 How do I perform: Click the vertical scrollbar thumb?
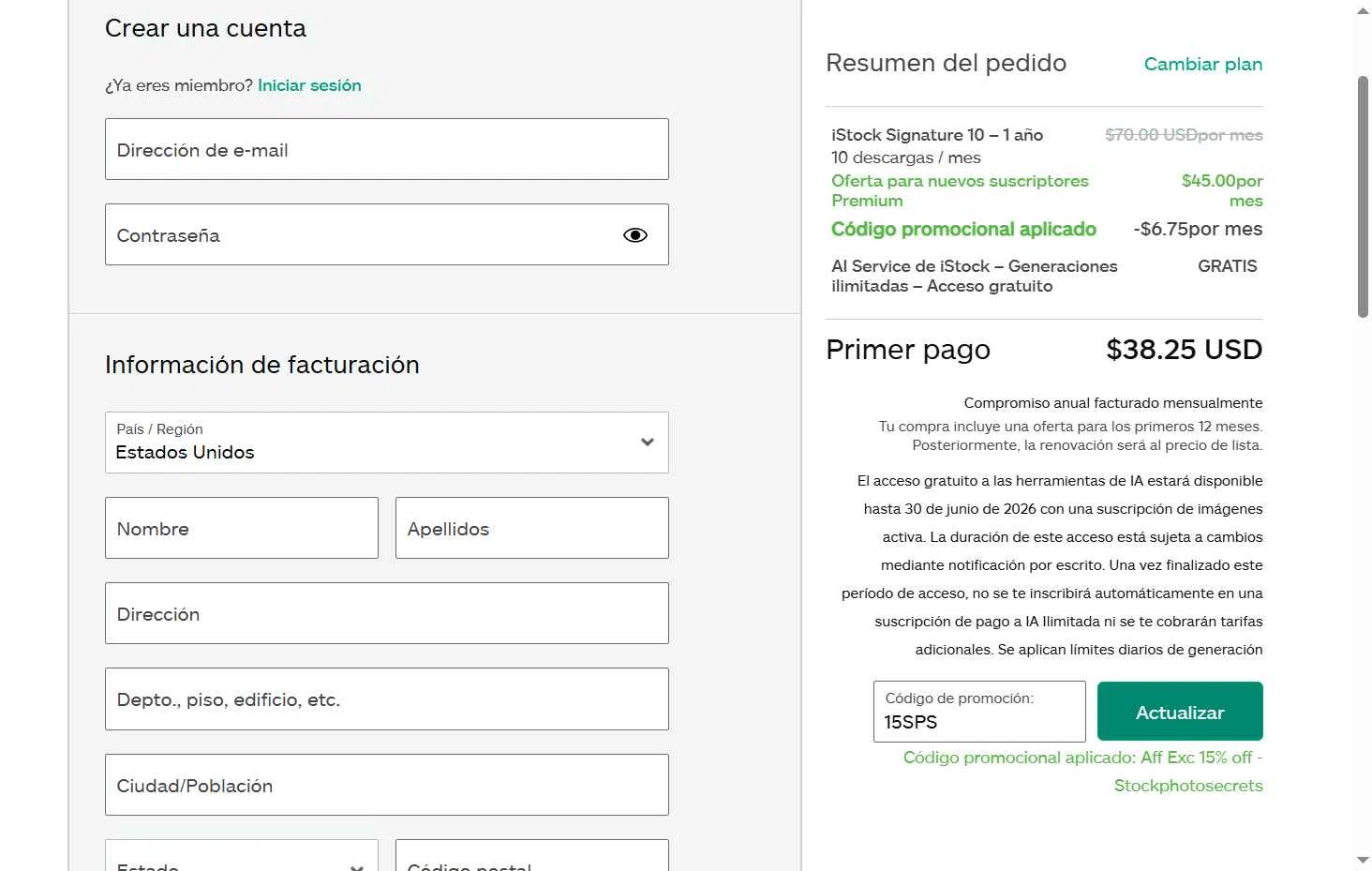pyautogui.click(x=1363, y=197)
